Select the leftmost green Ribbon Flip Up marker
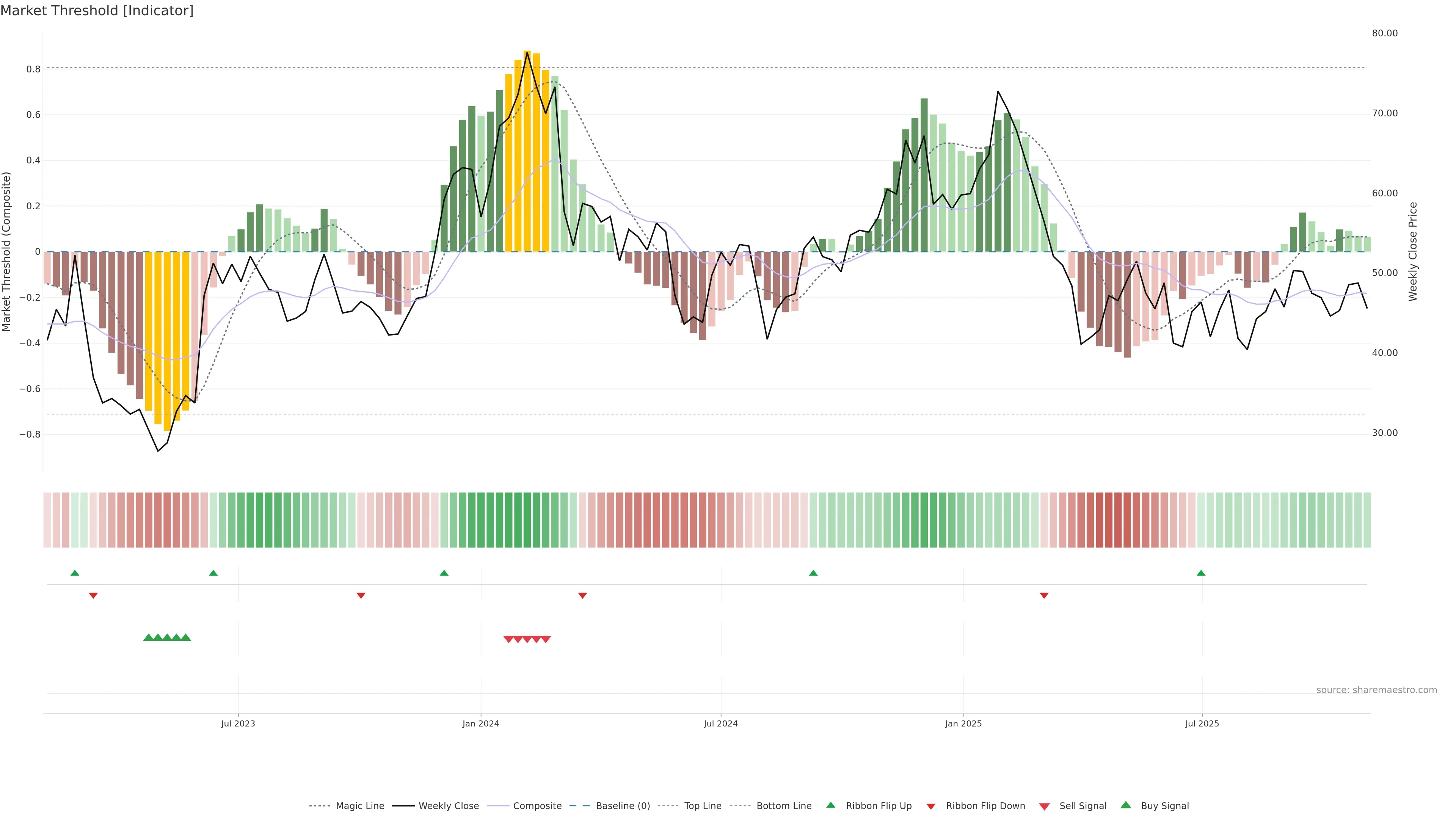The width and height of the screenshot is (1456, 819). tap(75, 573)
